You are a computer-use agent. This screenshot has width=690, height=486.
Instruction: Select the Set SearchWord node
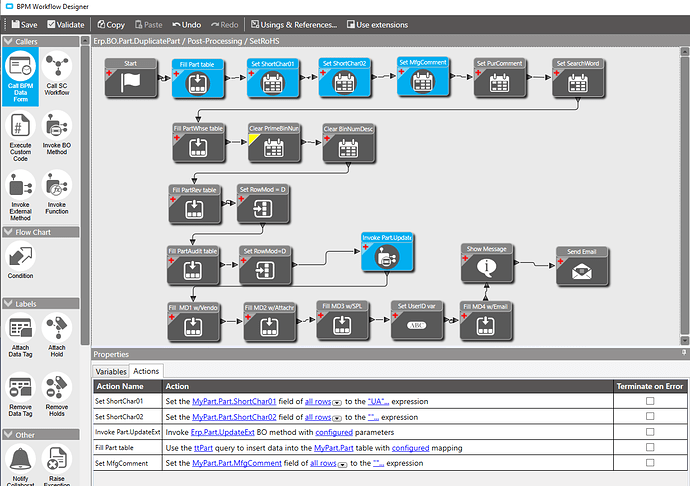click(578, 78)
